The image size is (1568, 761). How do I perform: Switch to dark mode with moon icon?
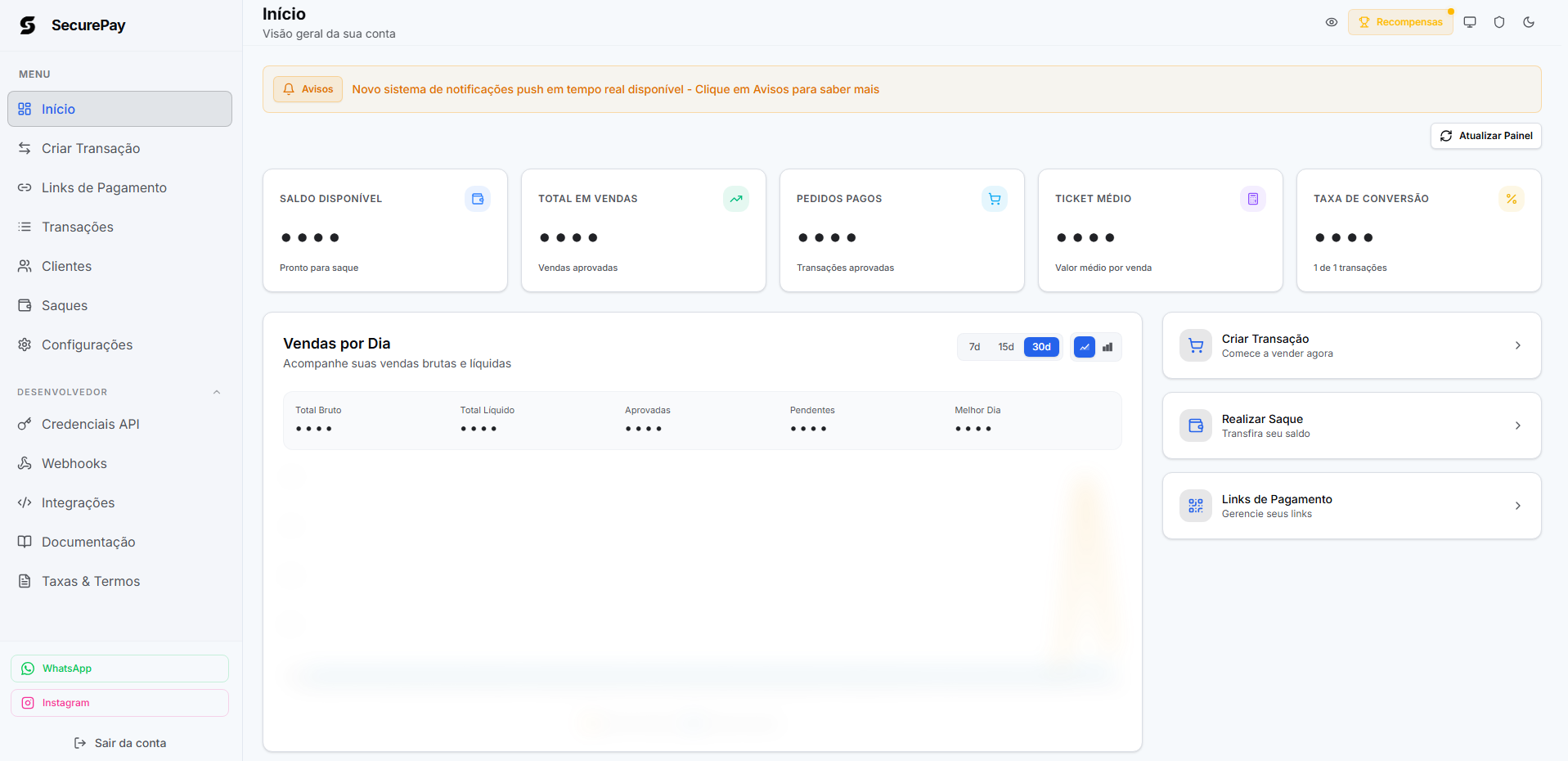click(x=1528, y=22)
